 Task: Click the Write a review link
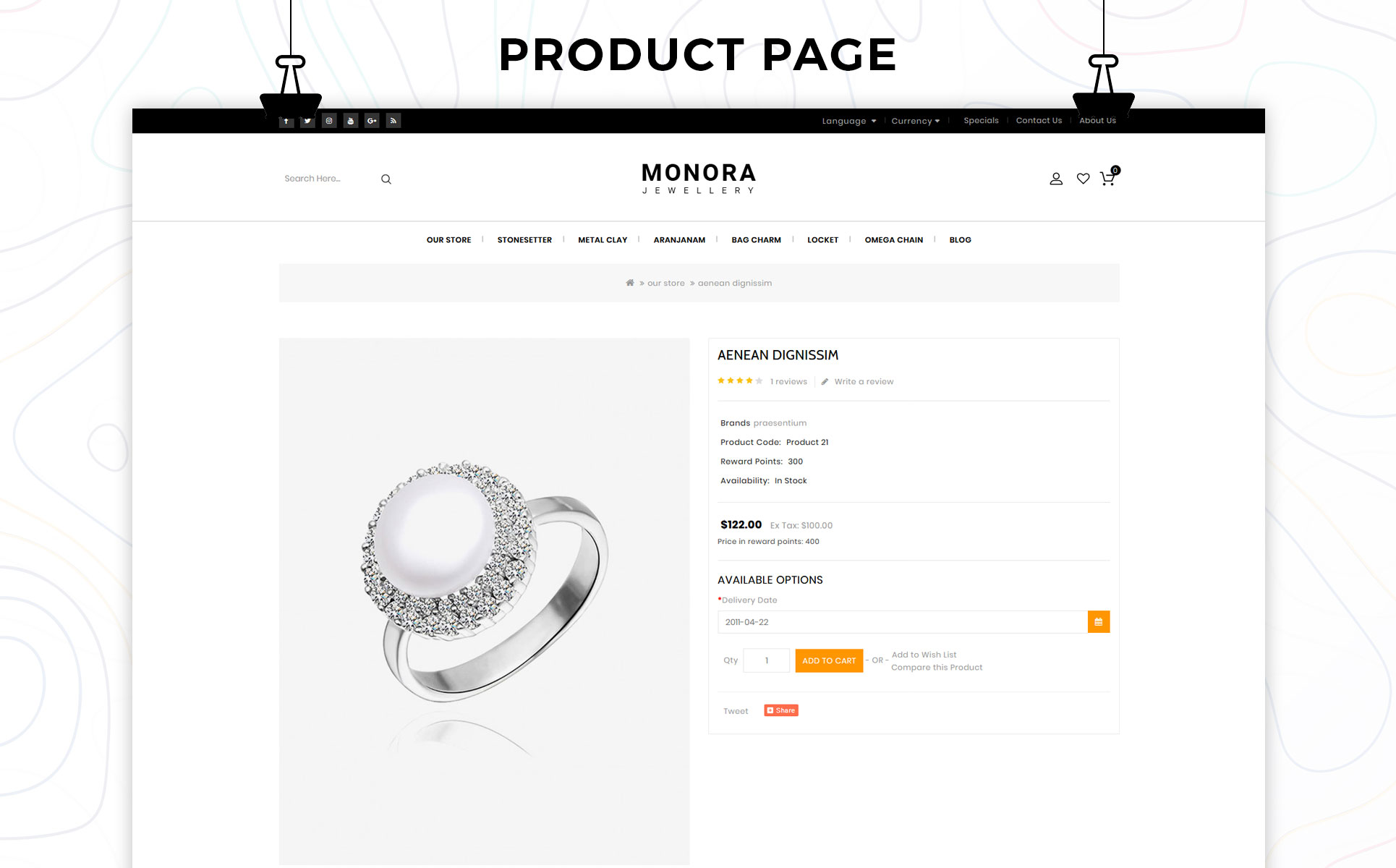863,382
